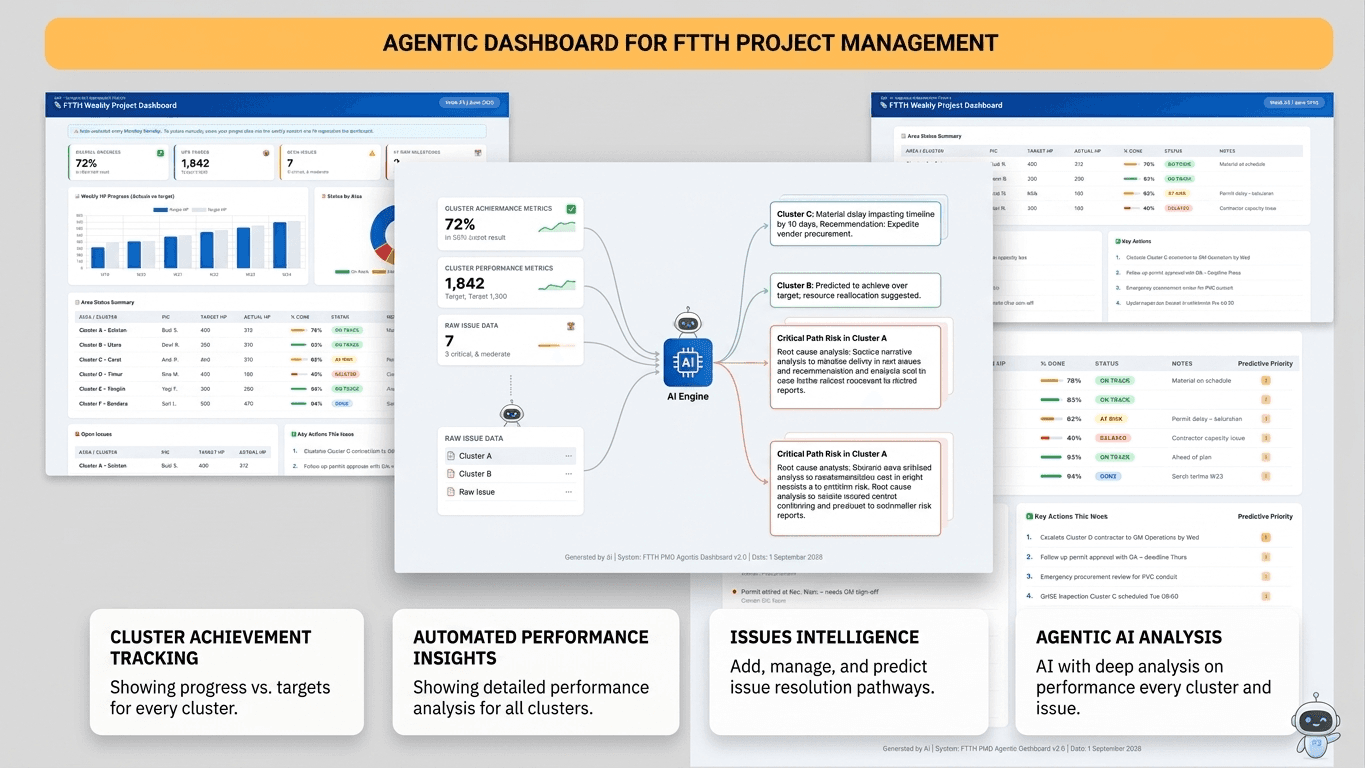Click the icon on Raw Issue Data card
The height and width of the screenshot is (768, 1365).
tap(571, 326)
